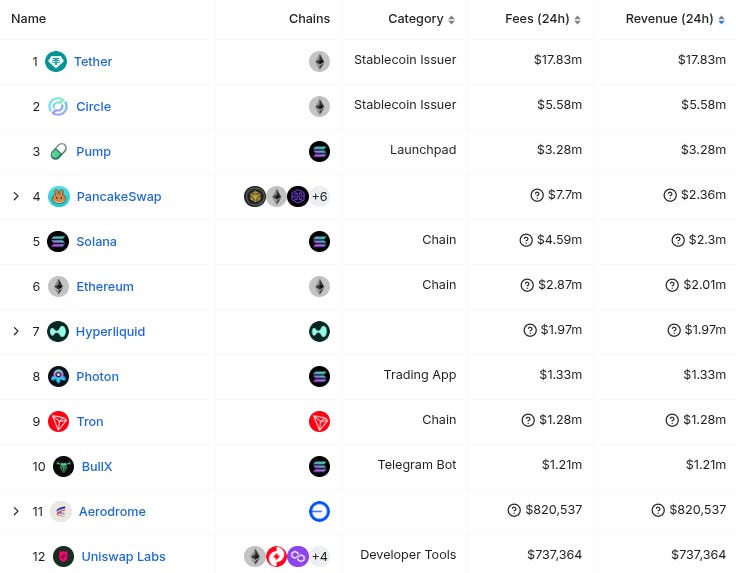
Task: Click the help icon beside the PancakeSwap $7.7m fees
Action: point(537,195)
